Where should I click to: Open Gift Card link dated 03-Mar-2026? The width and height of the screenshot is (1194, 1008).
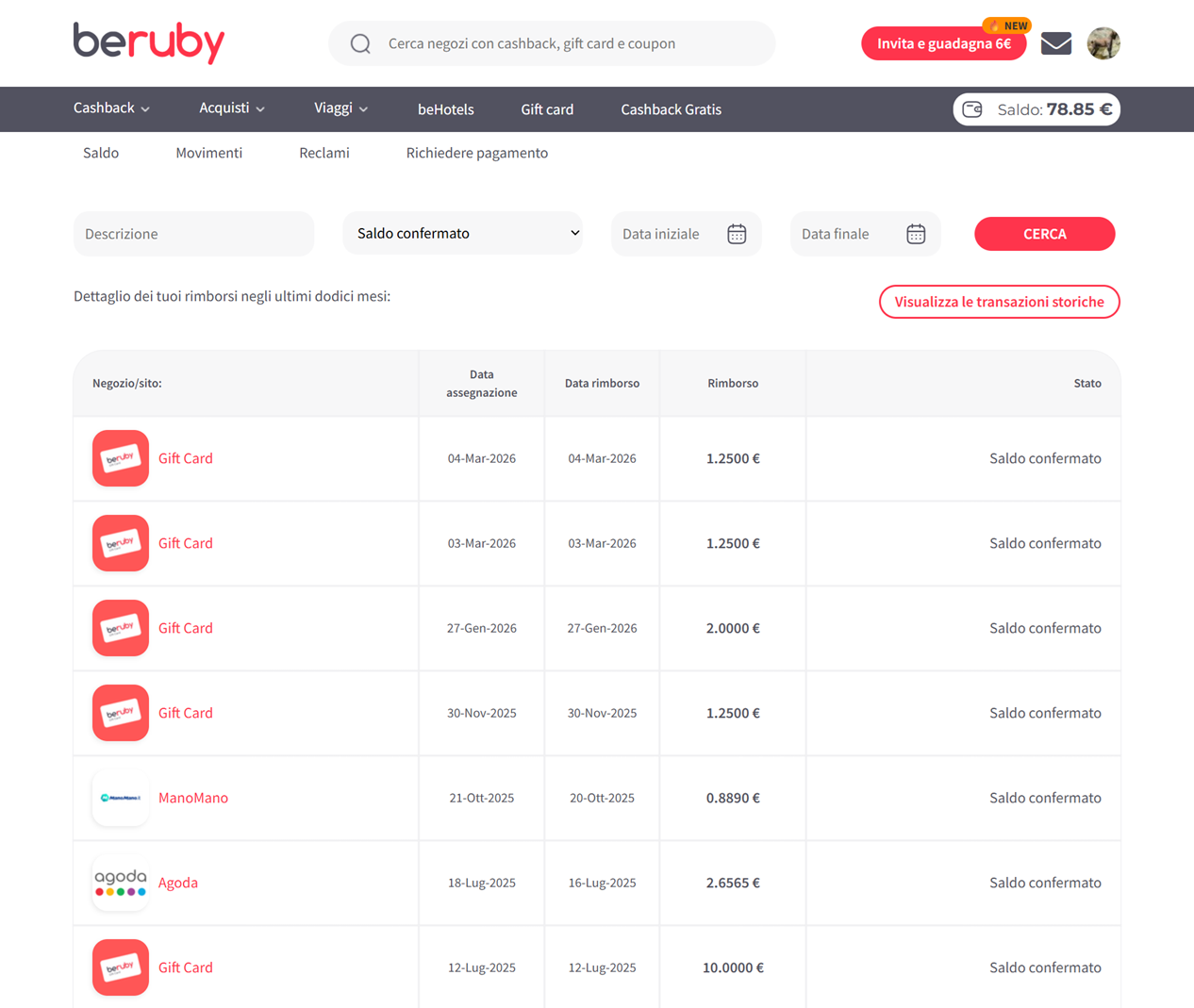pos(186,543)
